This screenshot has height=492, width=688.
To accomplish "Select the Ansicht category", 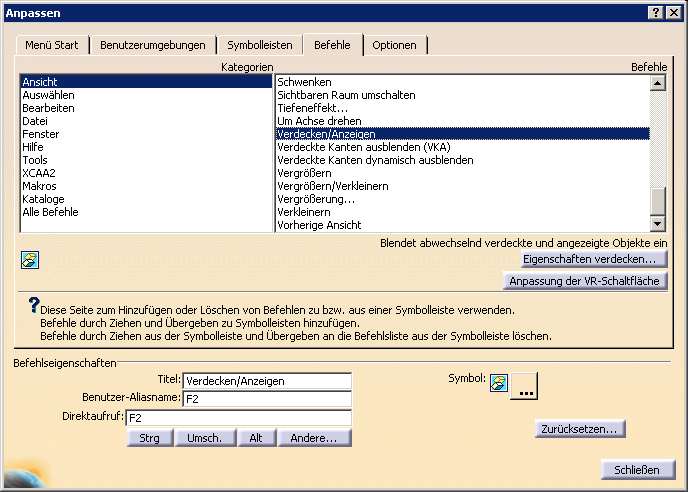I will click(x=146, y=82).
